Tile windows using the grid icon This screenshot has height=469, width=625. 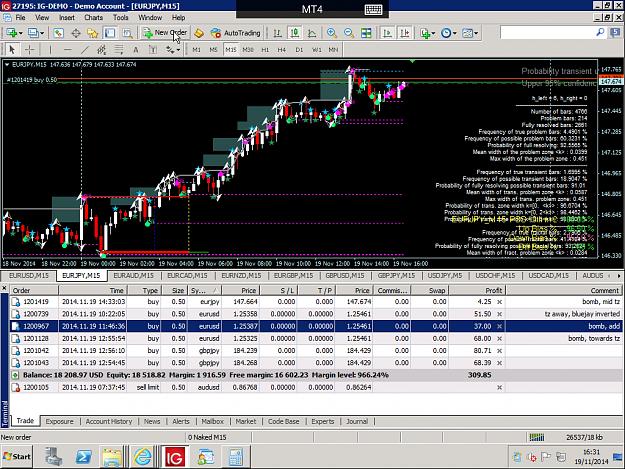click(366, 33)
